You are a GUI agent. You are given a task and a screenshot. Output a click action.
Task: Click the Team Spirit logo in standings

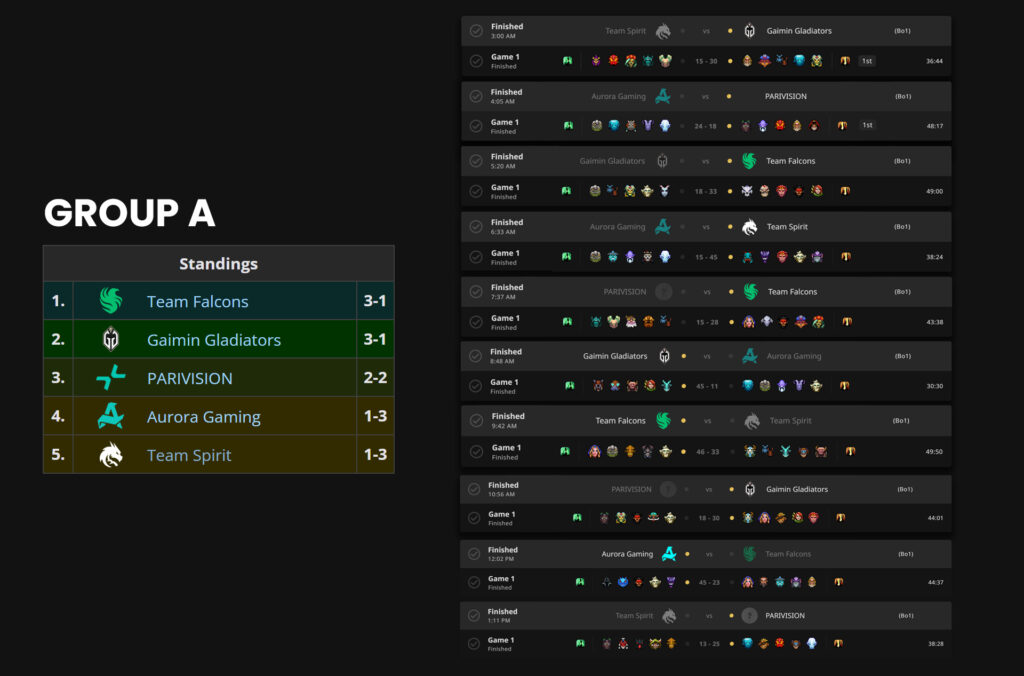pyautogui.click(x=111, y=455)
